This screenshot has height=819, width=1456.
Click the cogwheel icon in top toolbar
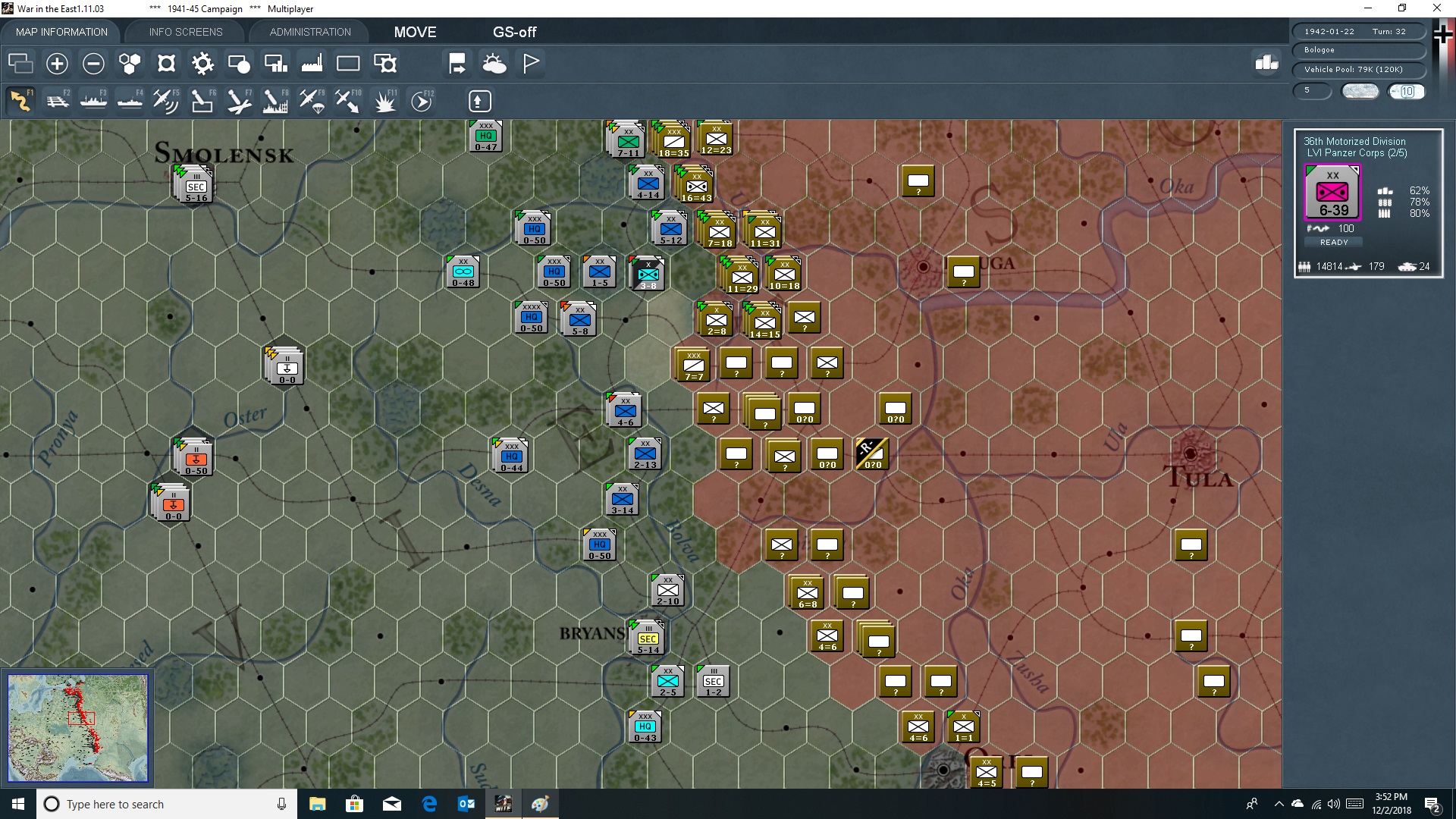202,63
